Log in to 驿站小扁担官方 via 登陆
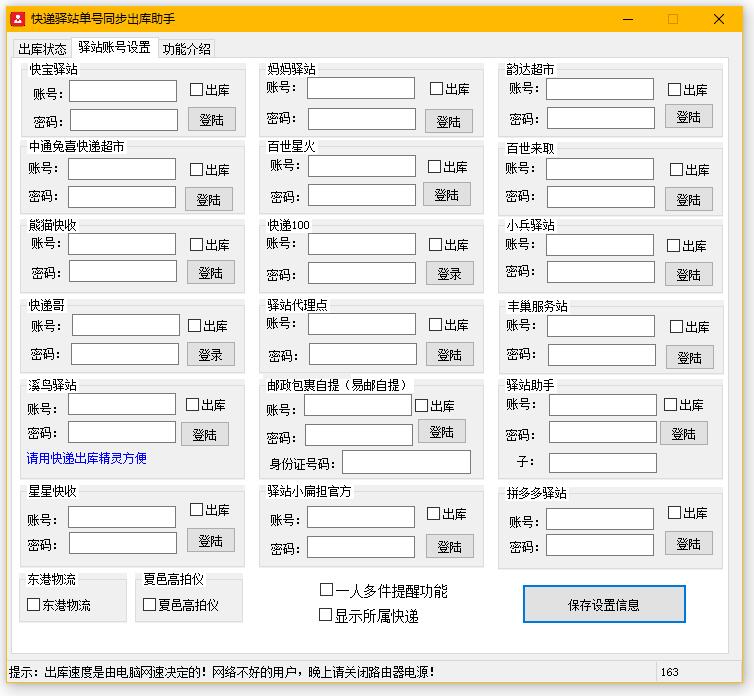Image resolution: width=754 pixels, height=696 pixels. tap(450, 546)
